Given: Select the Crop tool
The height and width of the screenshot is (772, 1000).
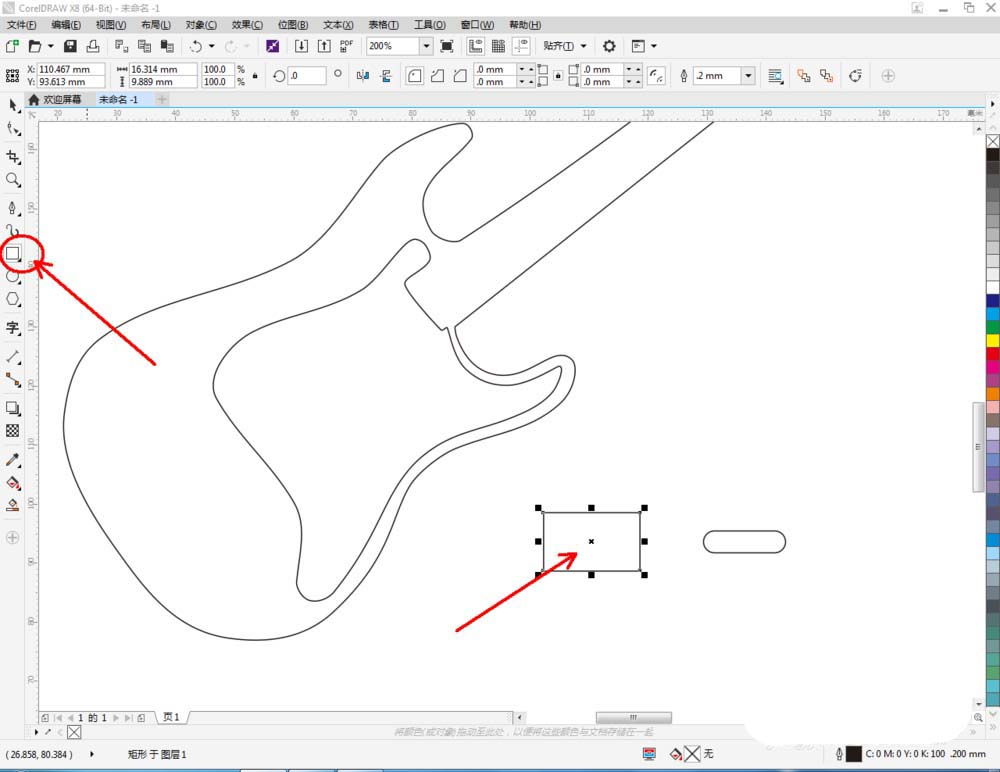Looking at the screenshot, I should click(13, 156).
